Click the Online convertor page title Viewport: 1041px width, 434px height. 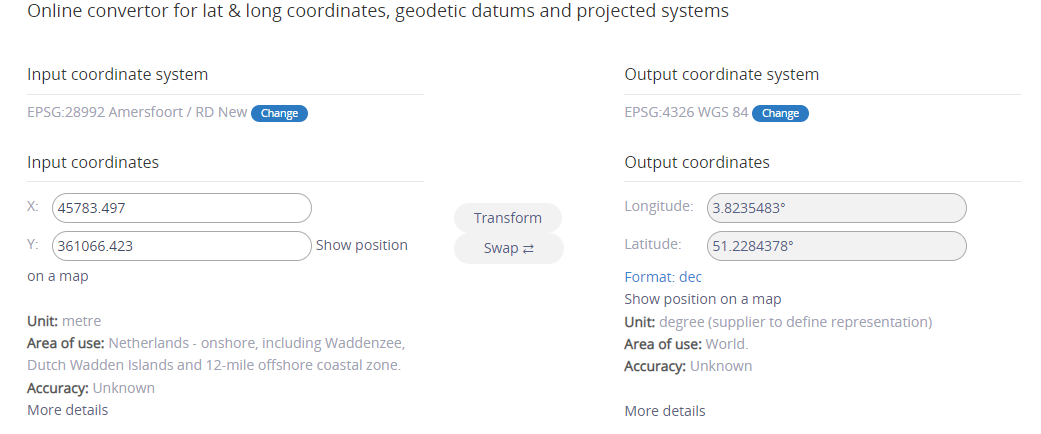(x=377, y=12)
